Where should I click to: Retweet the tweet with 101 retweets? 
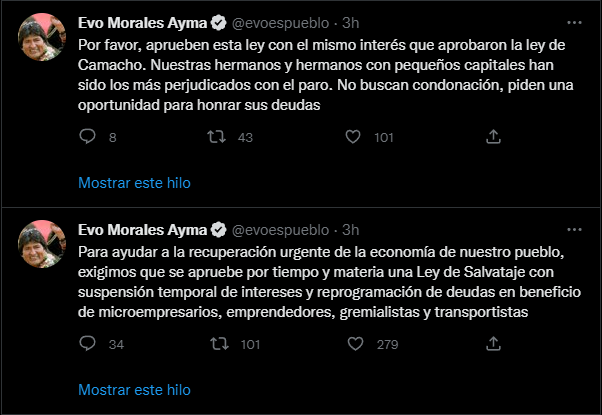point(219,344)
